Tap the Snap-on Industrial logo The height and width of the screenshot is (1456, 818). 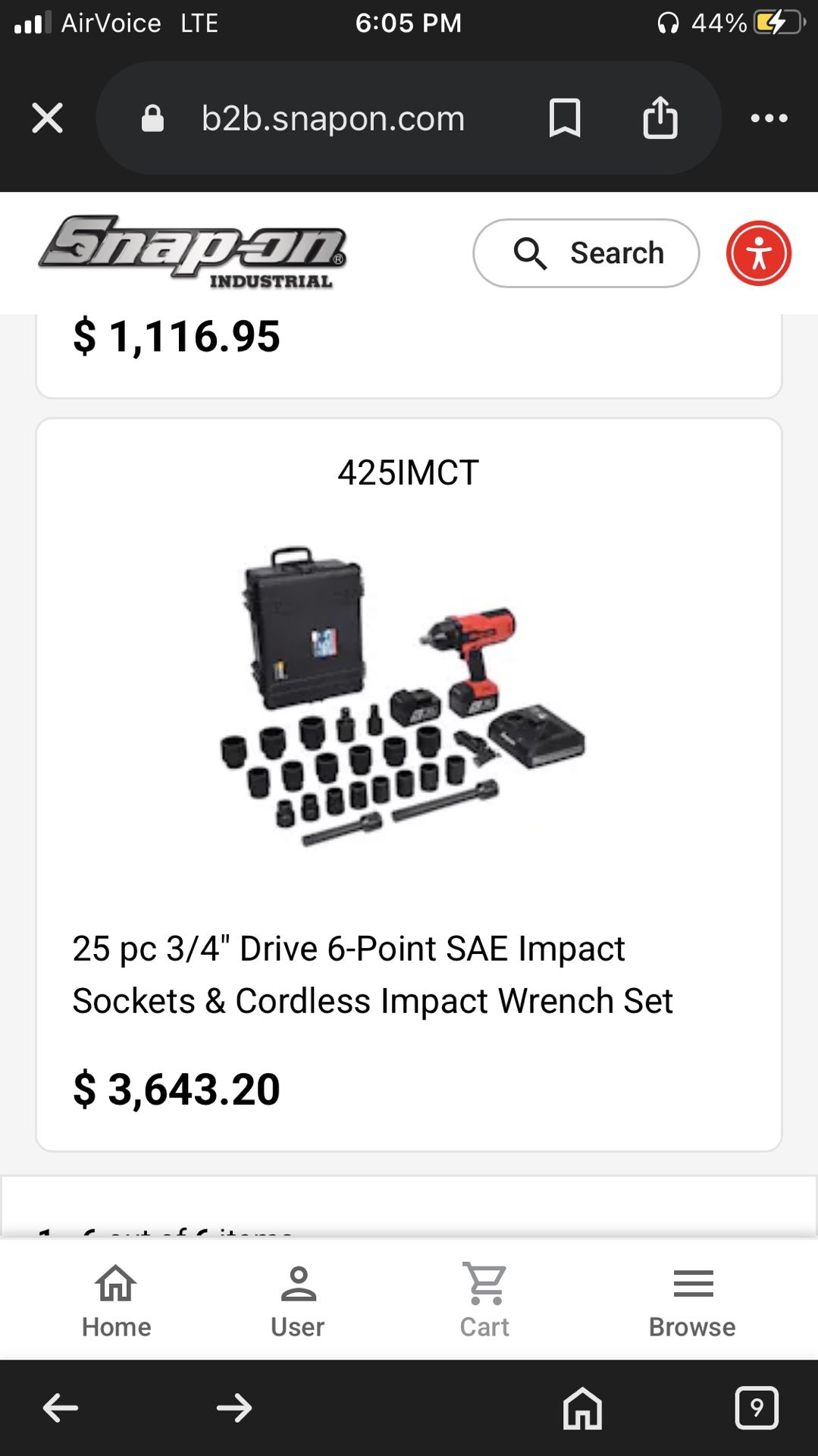click(193, 251)
